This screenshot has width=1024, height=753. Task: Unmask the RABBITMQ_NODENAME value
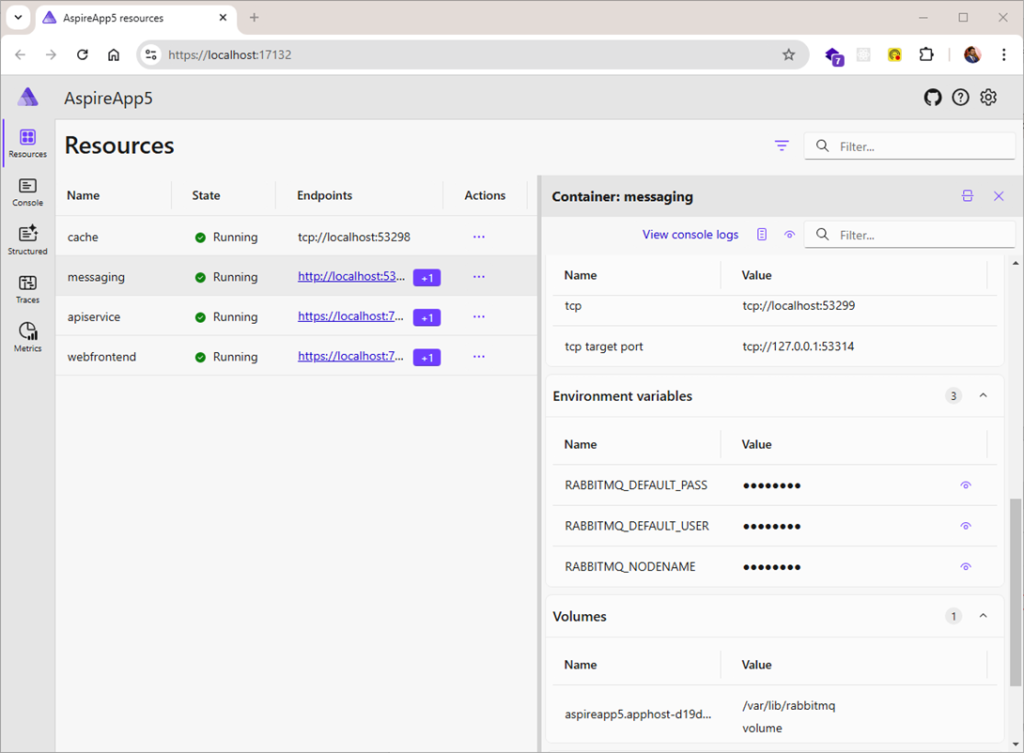965,567
